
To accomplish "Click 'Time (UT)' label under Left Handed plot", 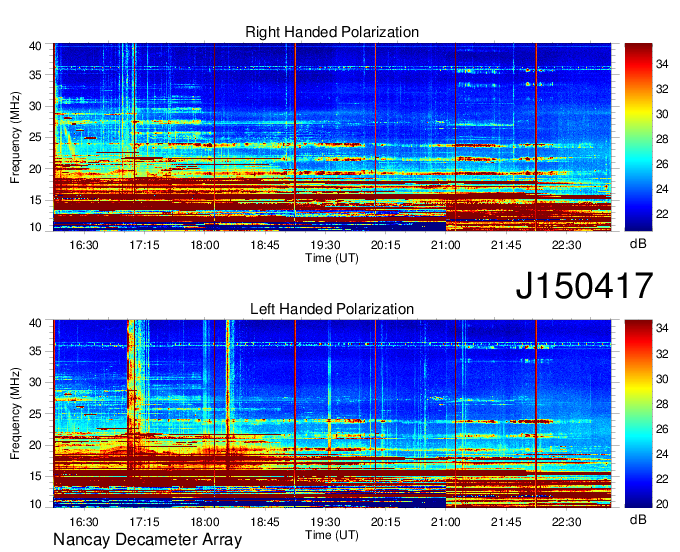I will pos(332,535).
